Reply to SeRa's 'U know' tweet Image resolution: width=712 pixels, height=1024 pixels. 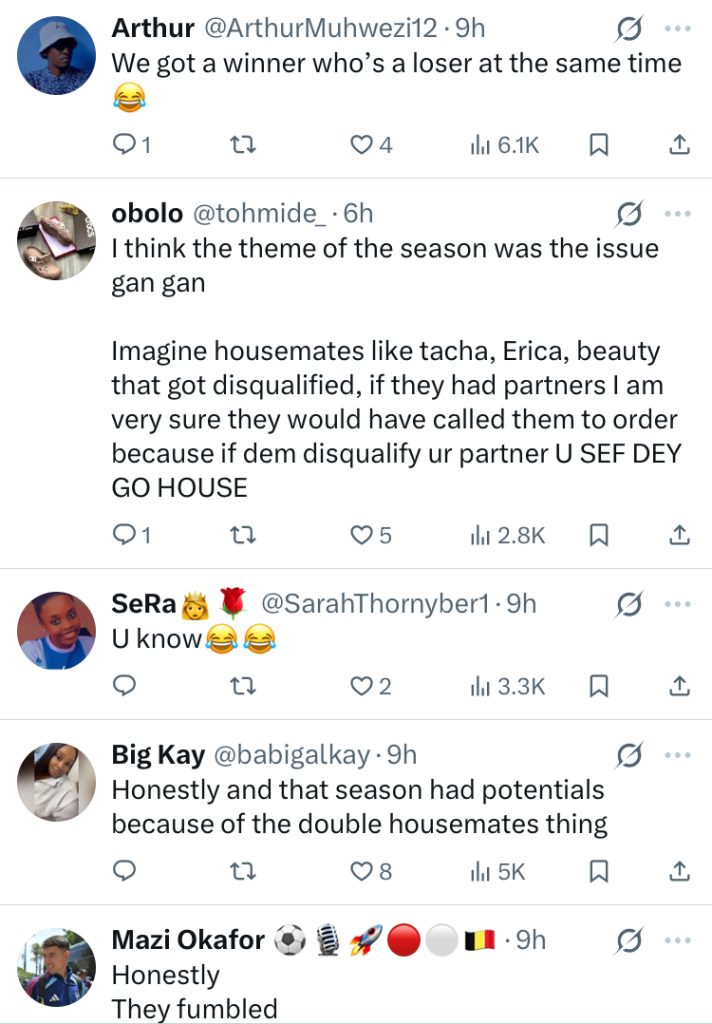[124, 686]
